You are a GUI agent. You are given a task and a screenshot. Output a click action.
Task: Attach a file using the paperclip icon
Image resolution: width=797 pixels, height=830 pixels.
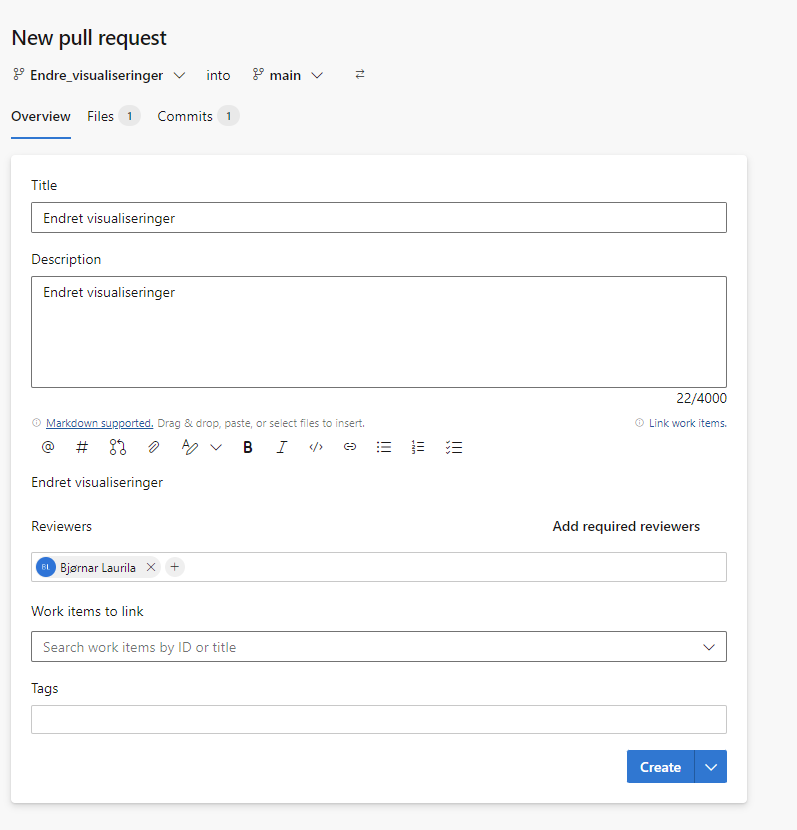pyautogui.click(x=153, y=447)
